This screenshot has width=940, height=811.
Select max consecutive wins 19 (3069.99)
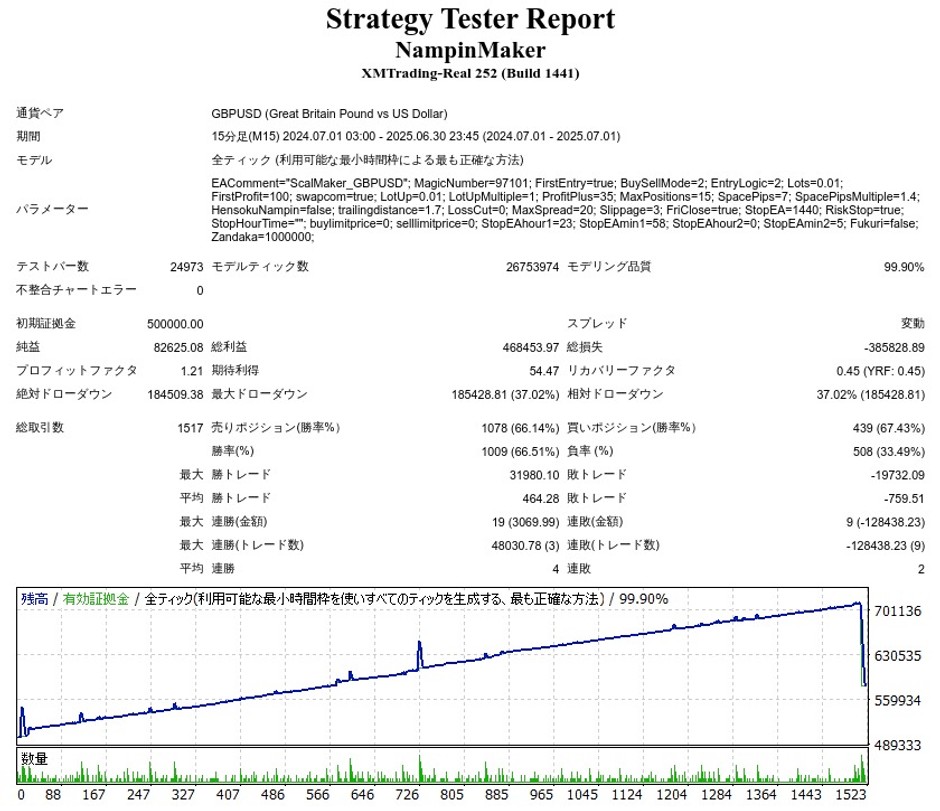(x=525, y=522)
